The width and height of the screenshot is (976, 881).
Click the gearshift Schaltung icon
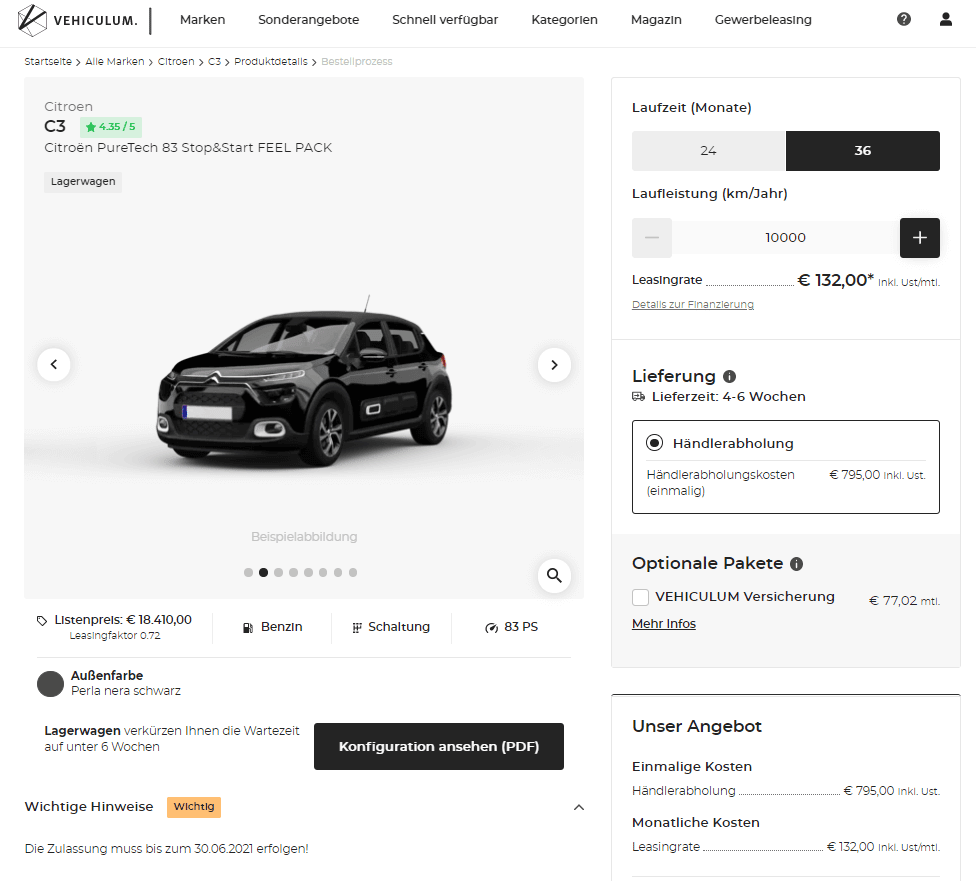[x=357, y=628]
